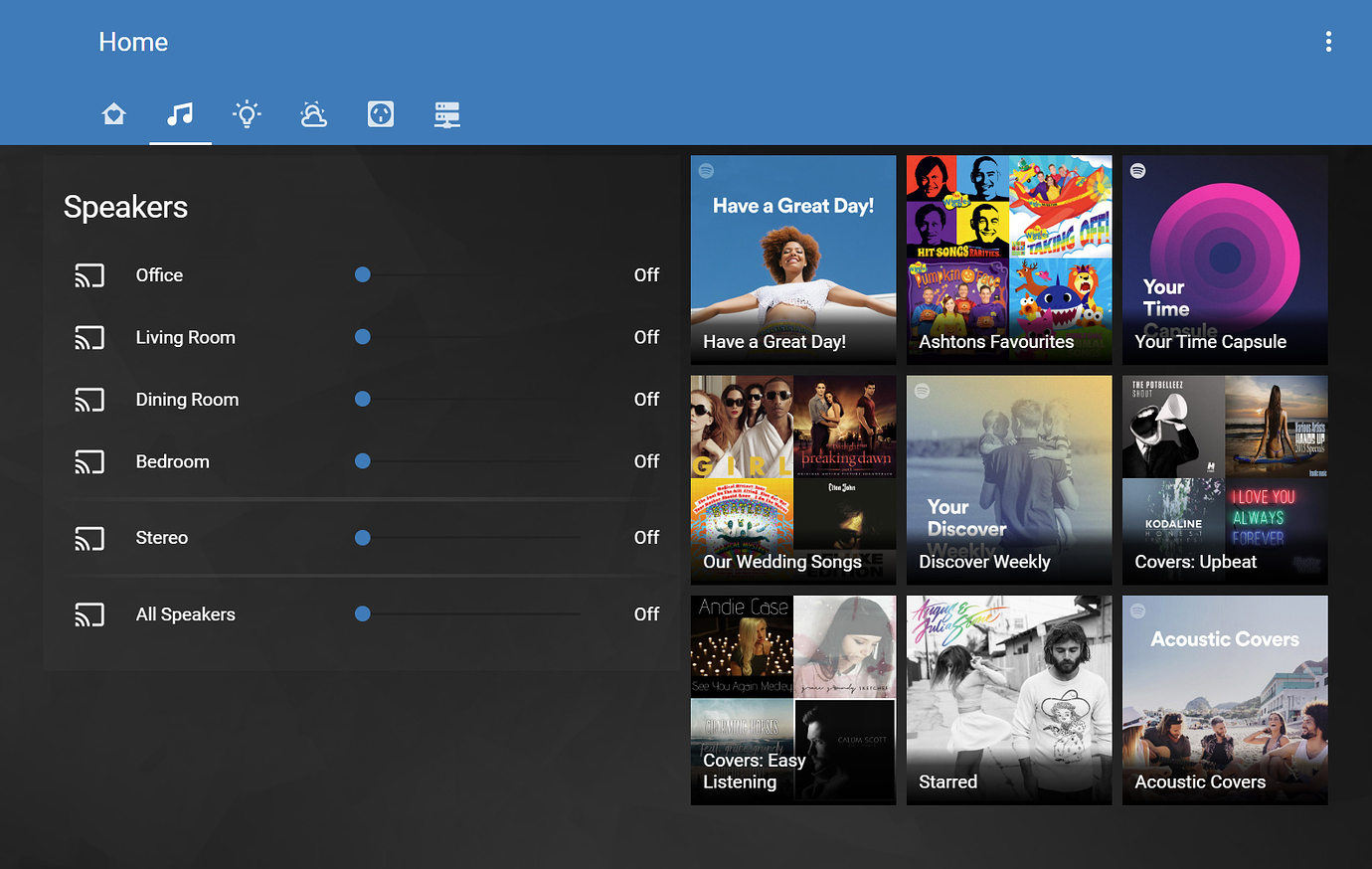Select the power outlet section icon
The image size is (1372, 869).
(x=381, y=114)
